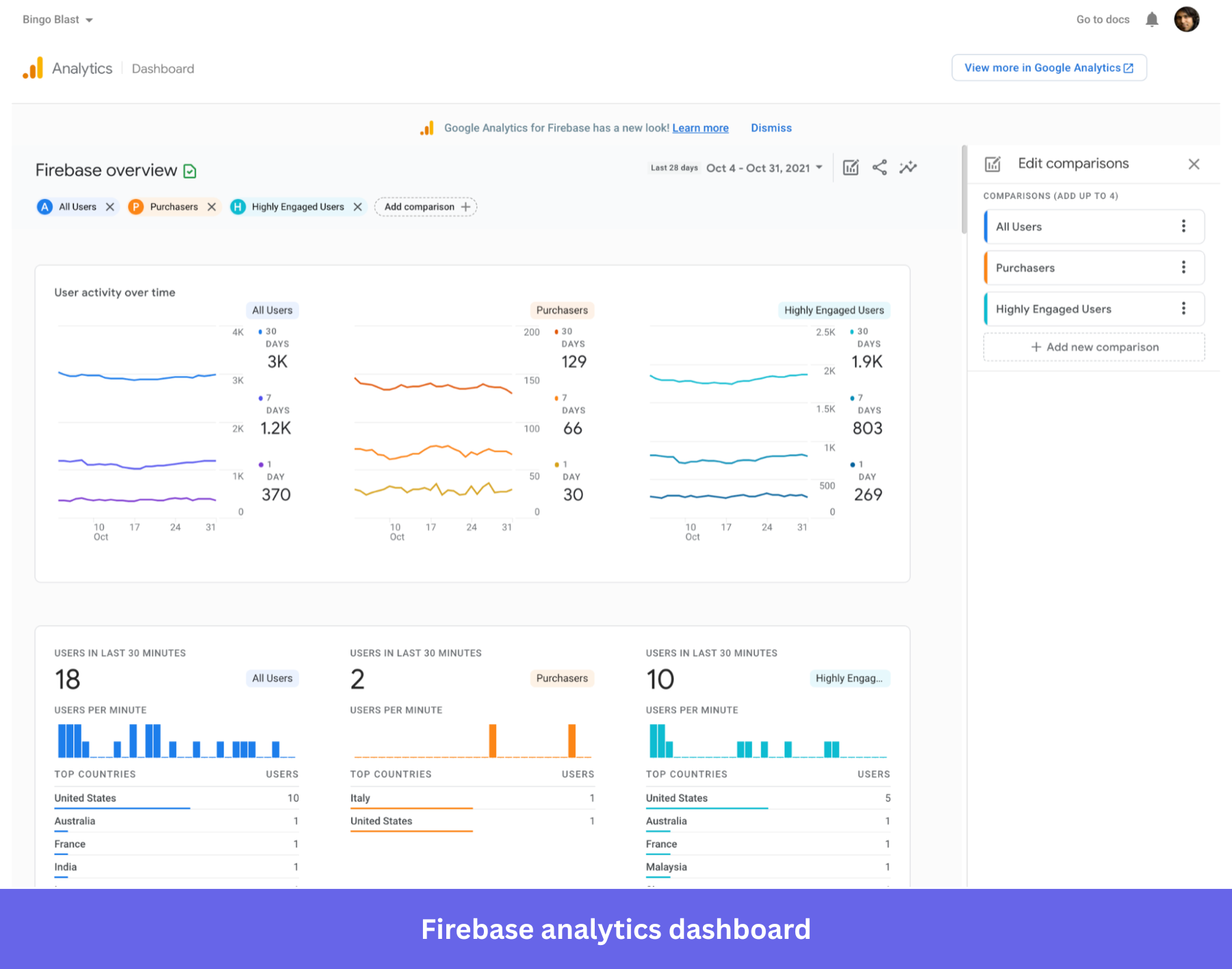Viewport: 1232px width, 969px height.
Task: Follow the Learn more link
Action: coord(700,128)
